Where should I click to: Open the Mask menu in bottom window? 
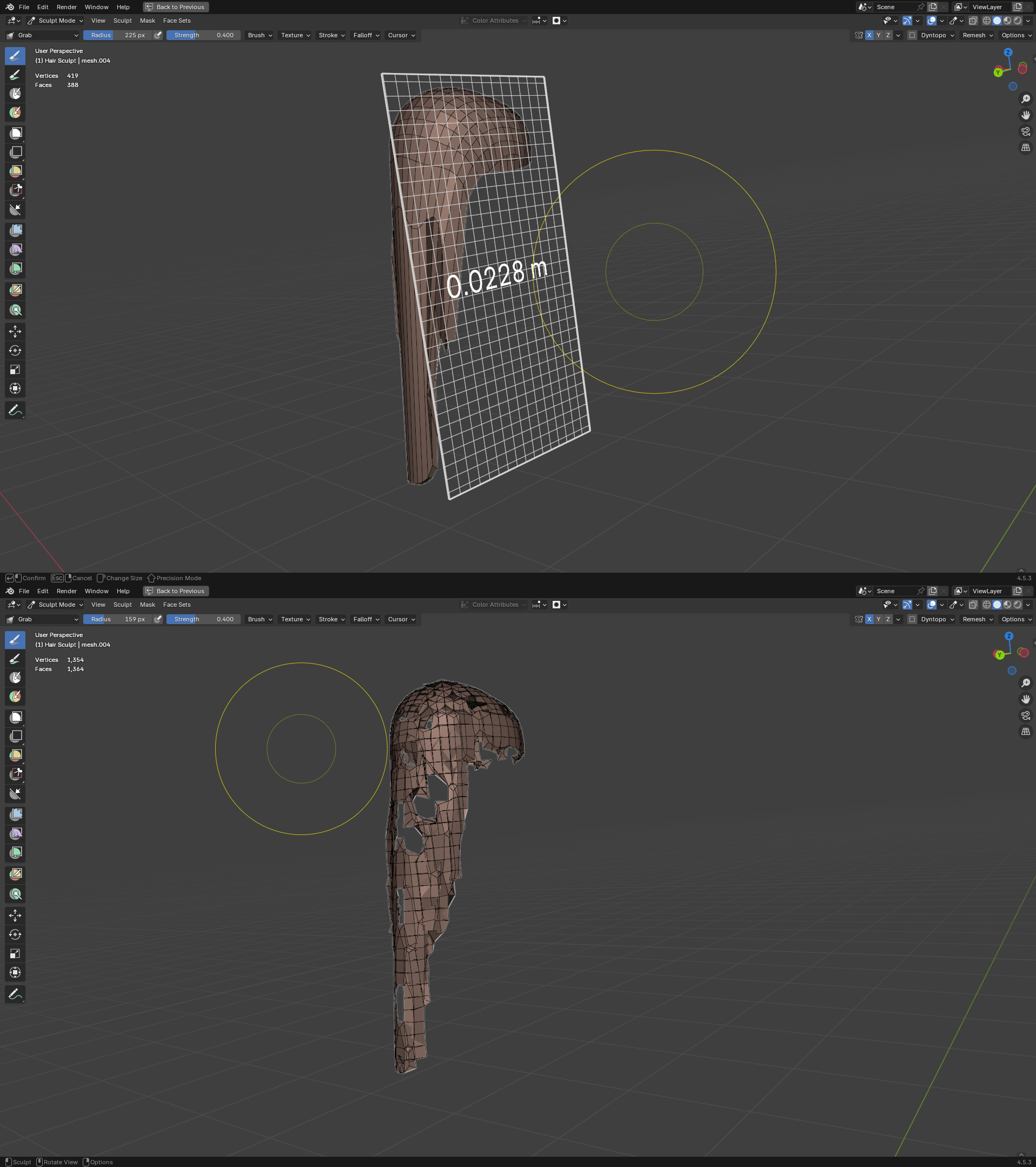(147, 605)
